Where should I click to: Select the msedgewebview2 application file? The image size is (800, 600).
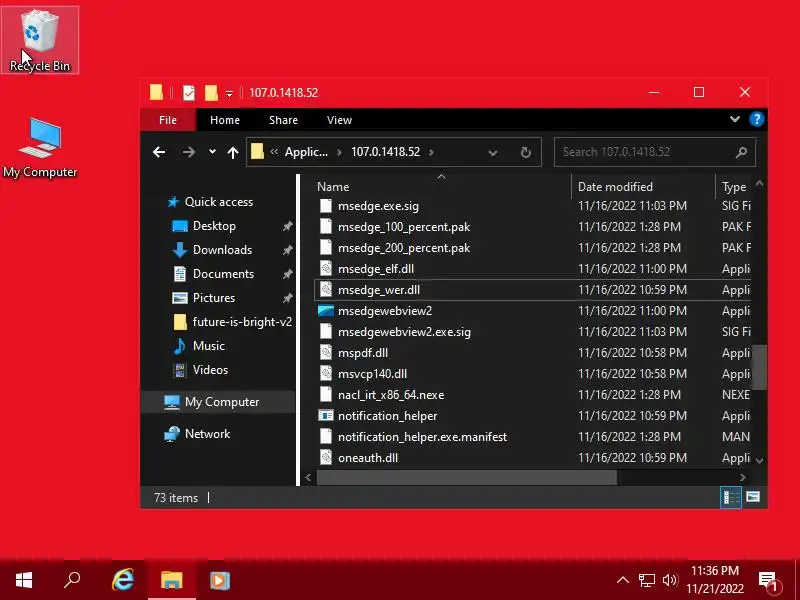(385, 311)
